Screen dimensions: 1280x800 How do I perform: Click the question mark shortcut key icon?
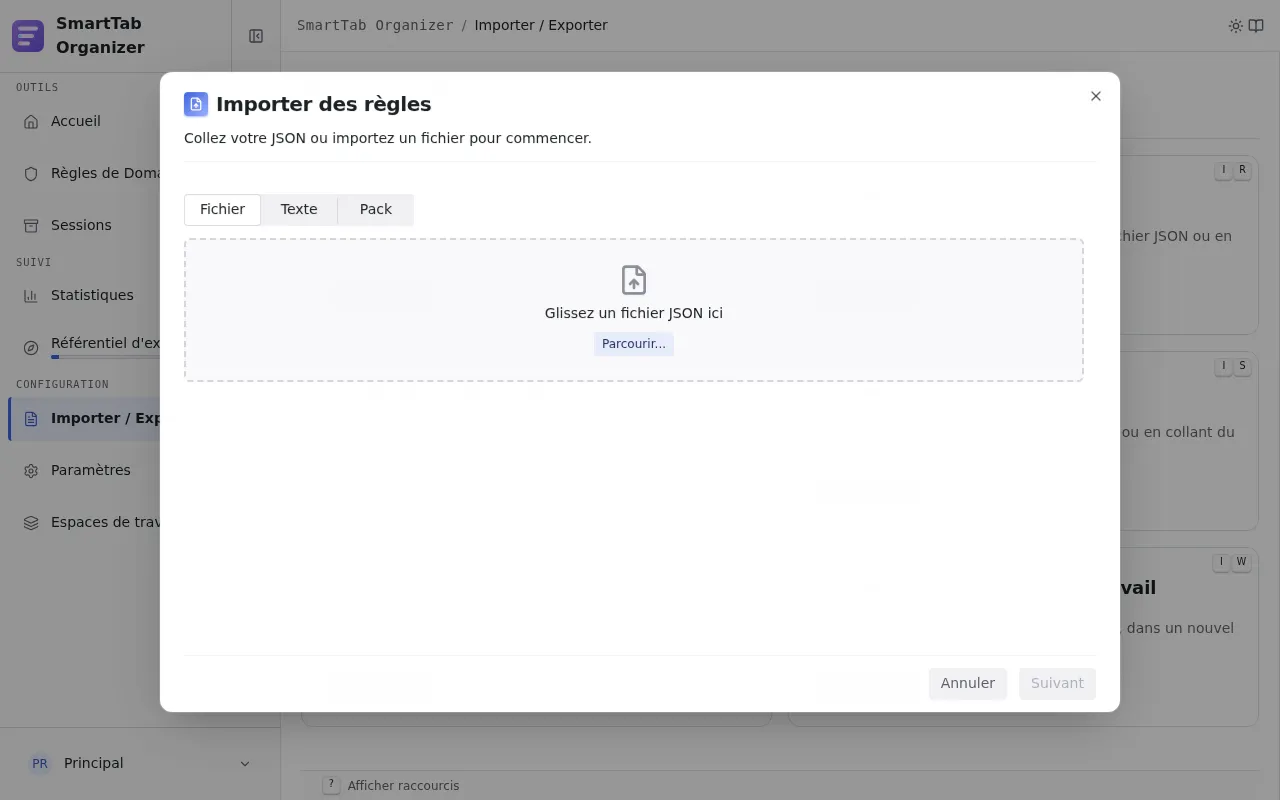tap(331, 785)
